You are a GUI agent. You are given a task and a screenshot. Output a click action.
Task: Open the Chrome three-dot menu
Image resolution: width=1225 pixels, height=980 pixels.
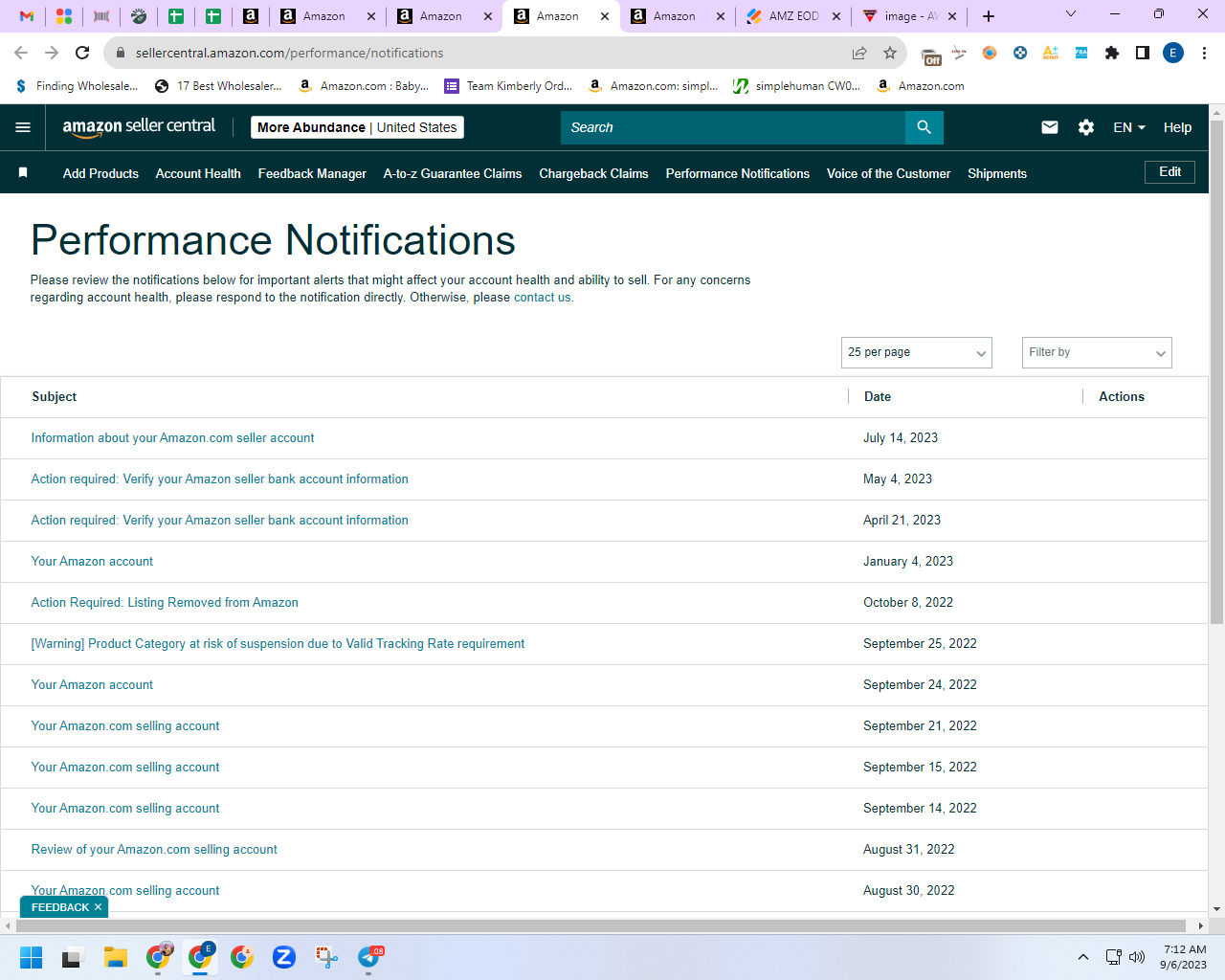pyautogui.click(x=1205, y=53)
